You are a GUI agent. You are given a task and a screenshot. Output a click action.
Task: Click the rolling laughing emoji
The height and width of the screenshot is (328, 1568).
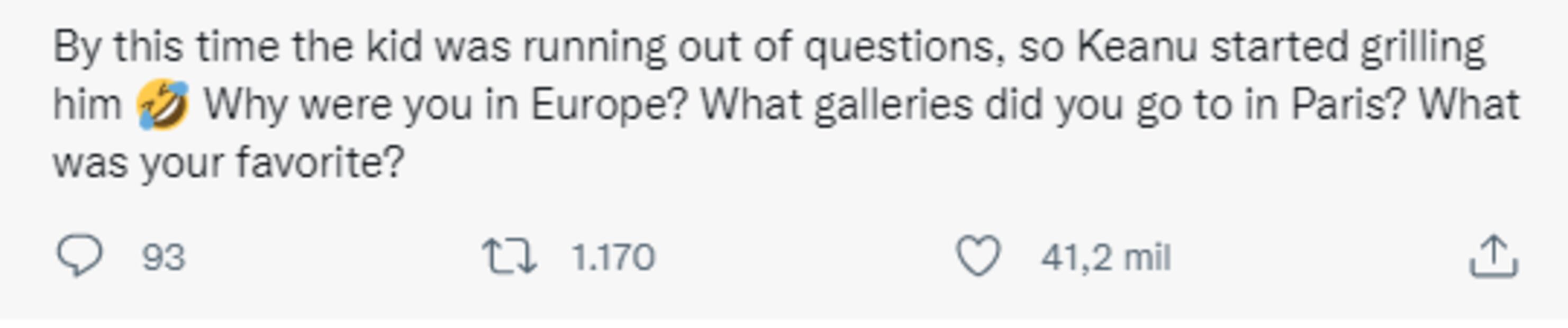tap(162, 104)
